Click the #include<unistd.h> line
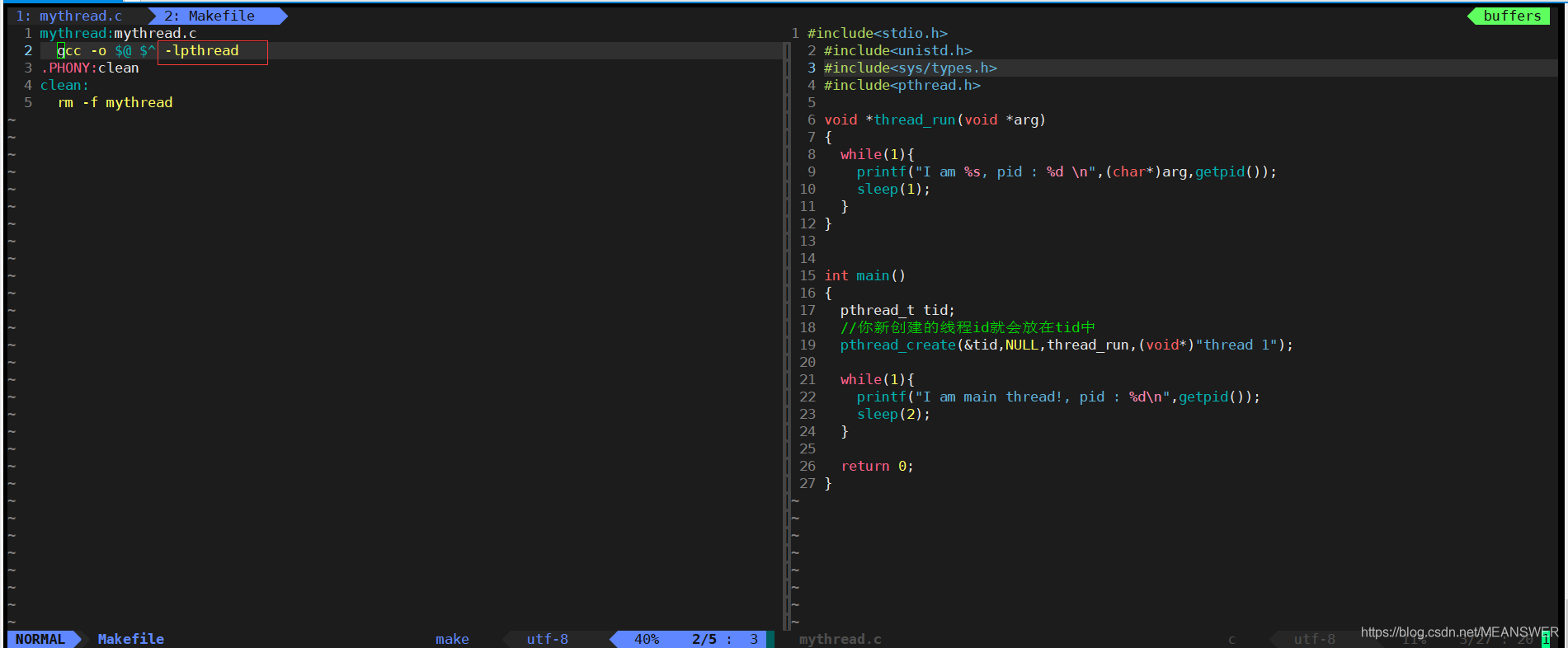This screenshot has height=648, width=1568. (x=898, y=50)
